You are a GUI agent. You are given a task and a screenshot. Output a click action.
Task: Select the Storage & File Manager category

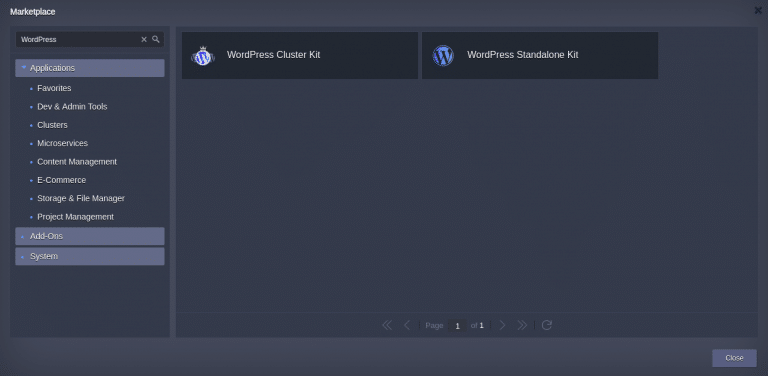coord(81,198)
